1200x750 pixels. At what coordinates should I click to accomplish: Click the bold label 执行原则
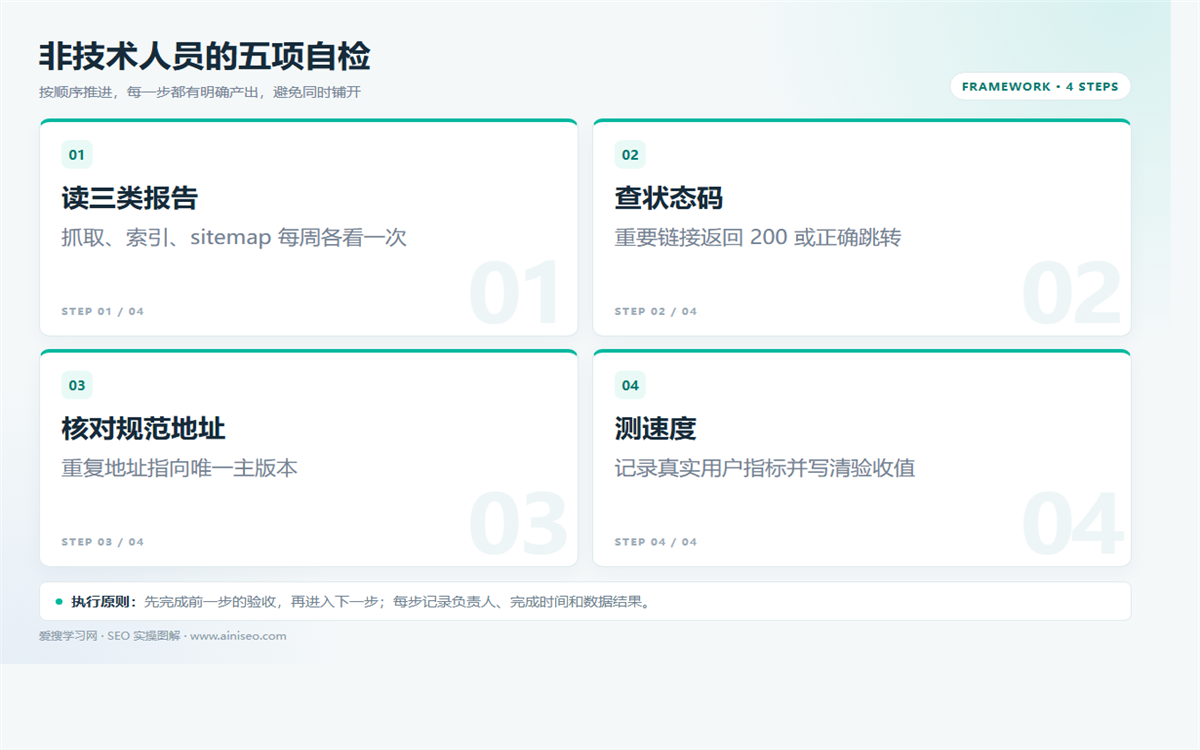point(101,602)
